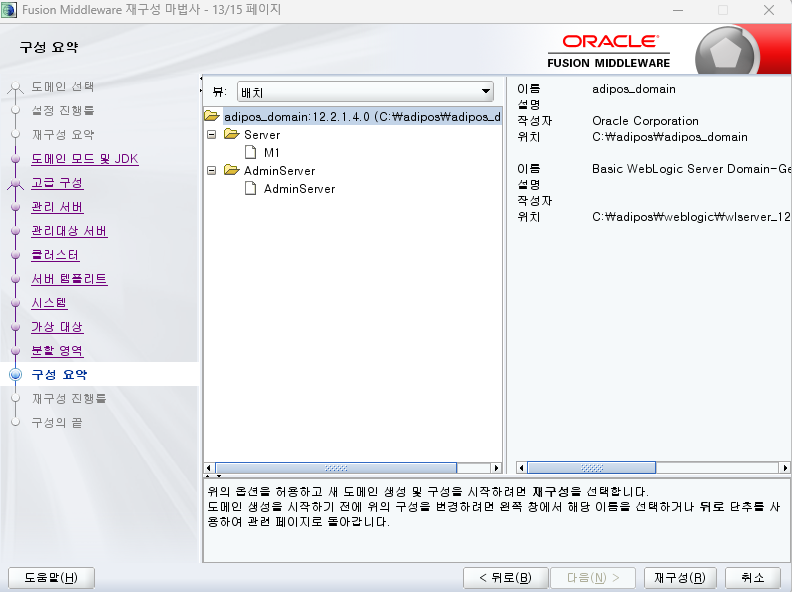Click details panel scroll left arrow
The image size is (792, 592).
tap(522, 468)
